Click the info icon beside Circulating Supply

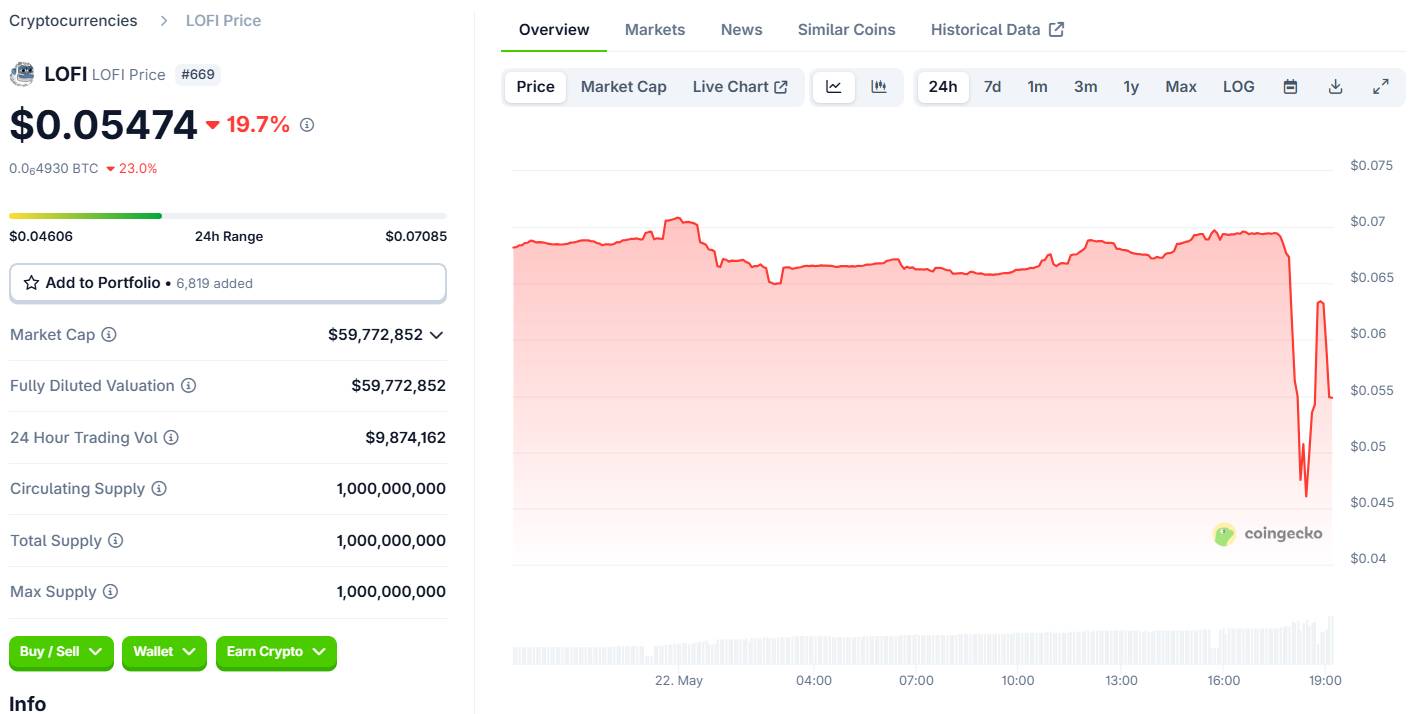[x=159, y=489]
